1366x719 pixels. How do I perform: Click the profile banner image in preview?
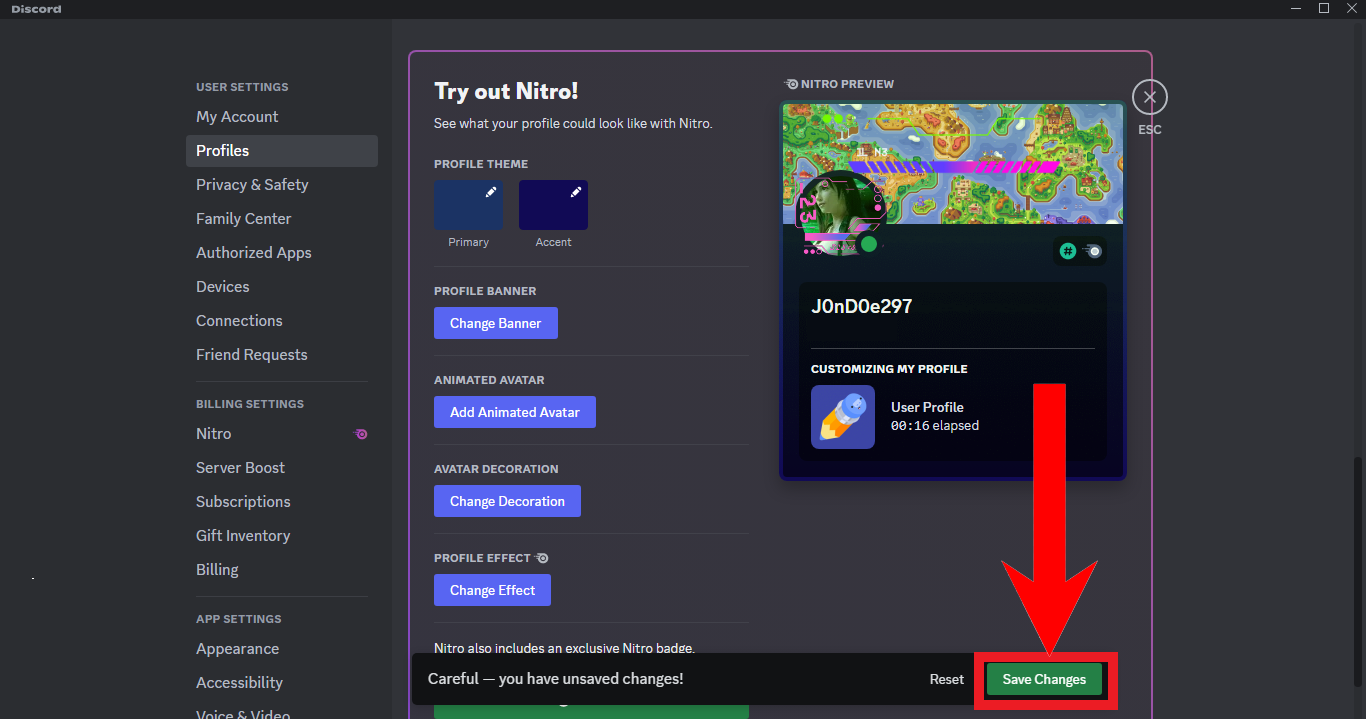point(953,163)
